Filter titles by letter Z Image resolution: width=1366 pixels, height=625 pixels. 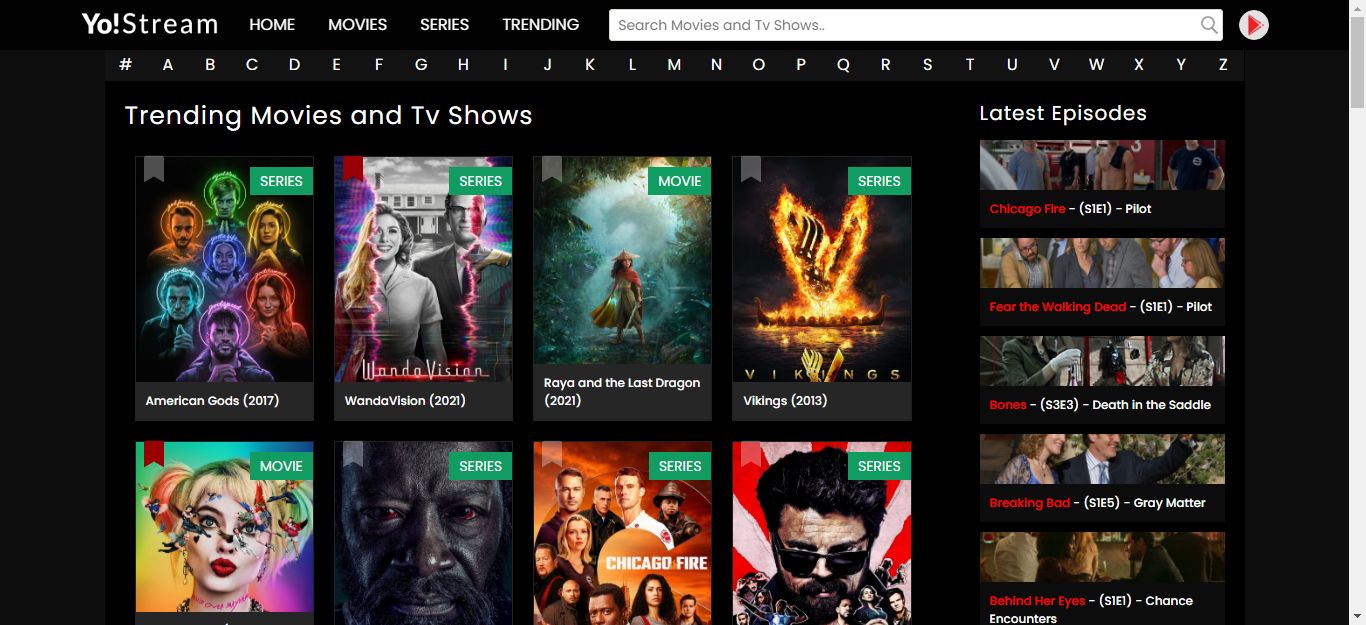point(1223,64)
